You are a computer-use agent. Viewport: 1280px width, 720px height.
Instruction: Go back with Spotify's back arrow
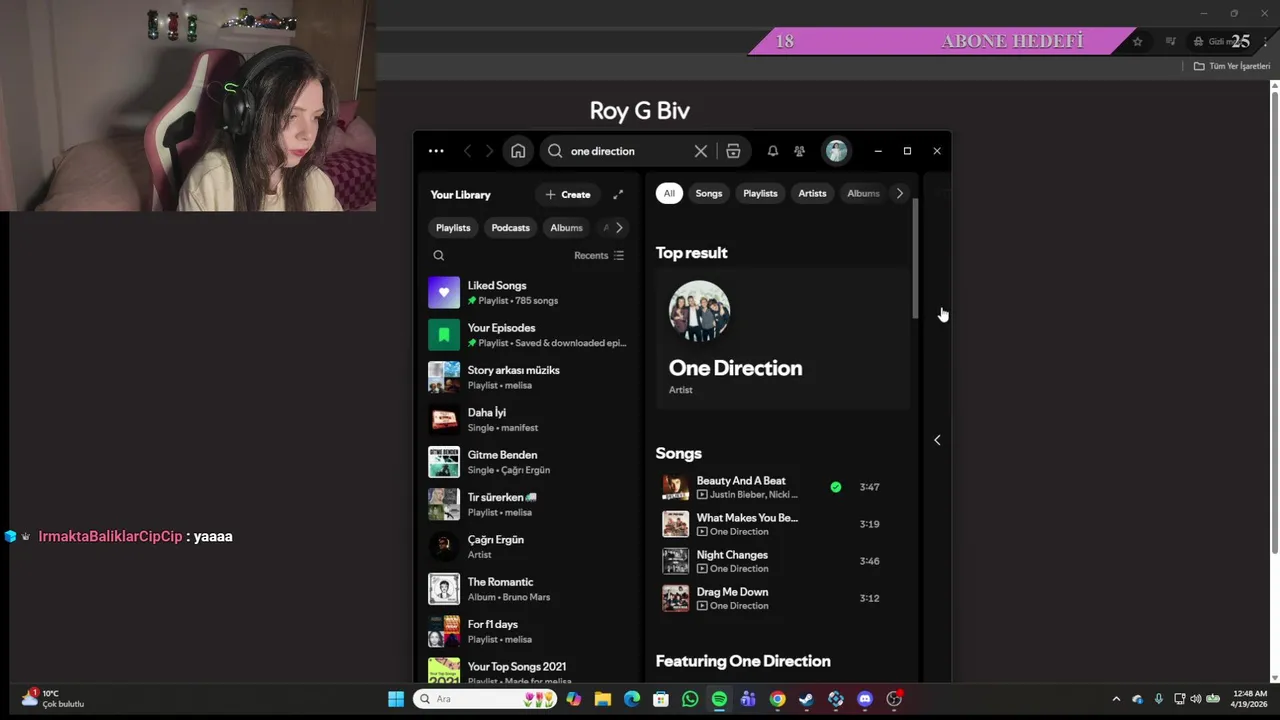pyautogui.click(x=467, y=151)
